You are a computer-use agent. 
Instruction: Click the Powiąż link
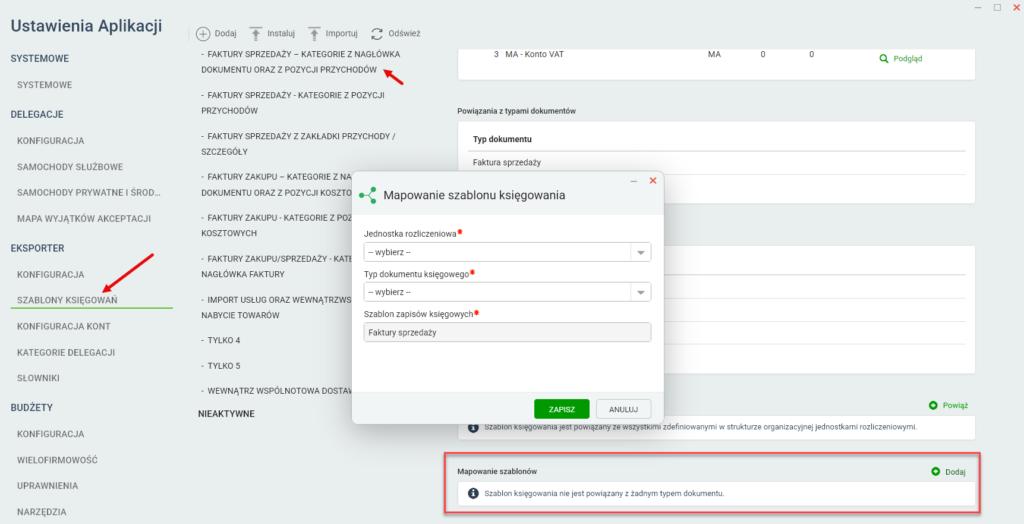click(955, 406)
